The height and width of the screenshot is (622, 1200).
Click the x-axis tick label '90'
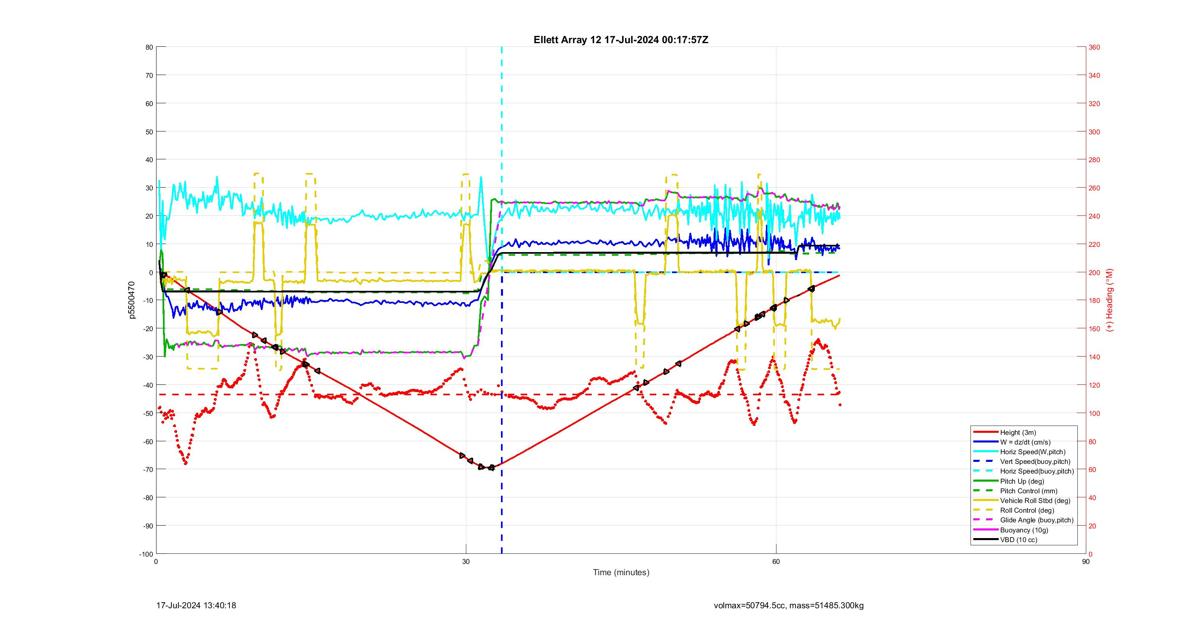[1086, 562]
